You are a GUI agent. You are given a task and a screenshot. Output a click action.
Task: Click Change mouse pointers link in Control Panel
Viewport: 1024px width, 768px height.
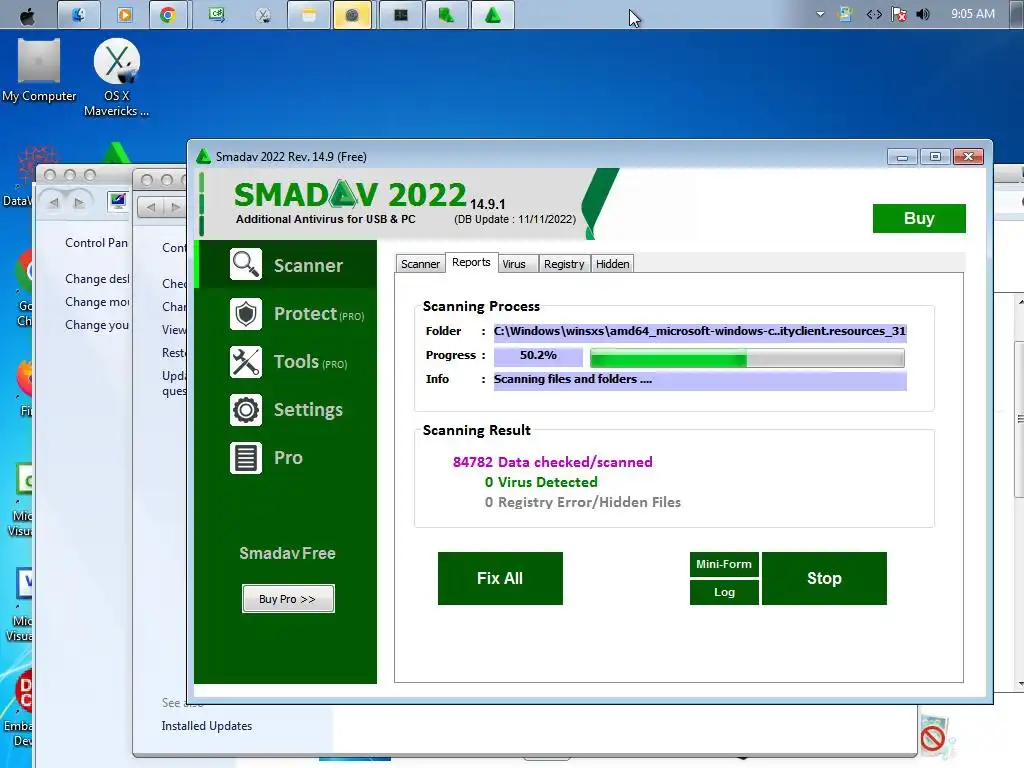point(97,302)
